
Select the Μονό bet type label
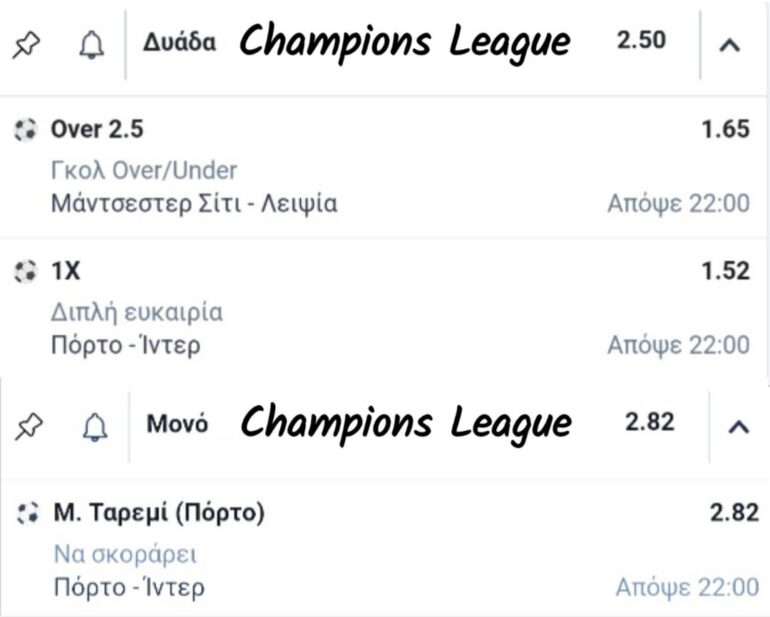pos(178,423)
